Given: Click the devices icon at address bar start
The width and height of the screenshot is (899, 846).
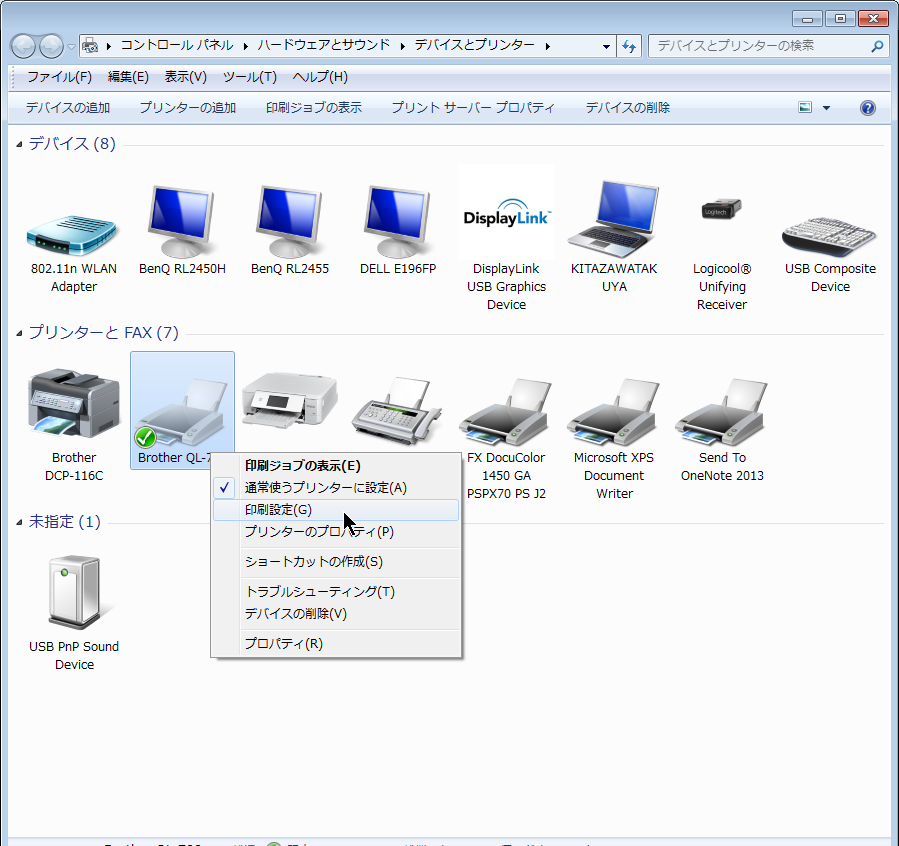Looking at the screenshot, I should [x=90, y=45].
